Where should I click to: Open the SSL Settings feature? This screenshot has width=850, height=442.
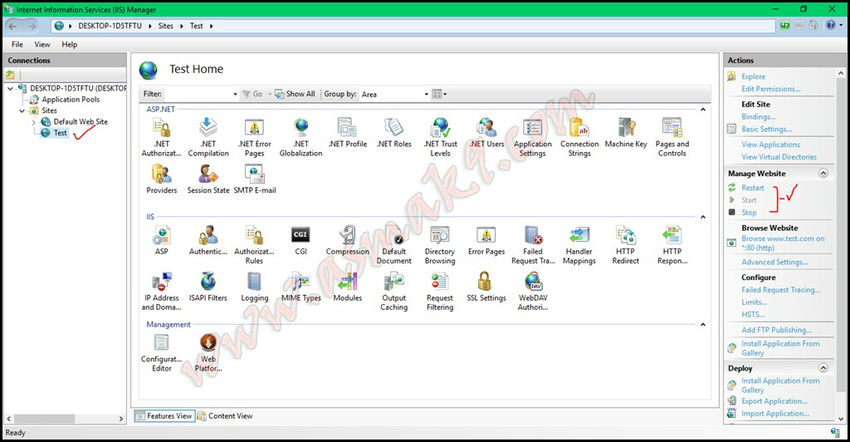[486, 287]
